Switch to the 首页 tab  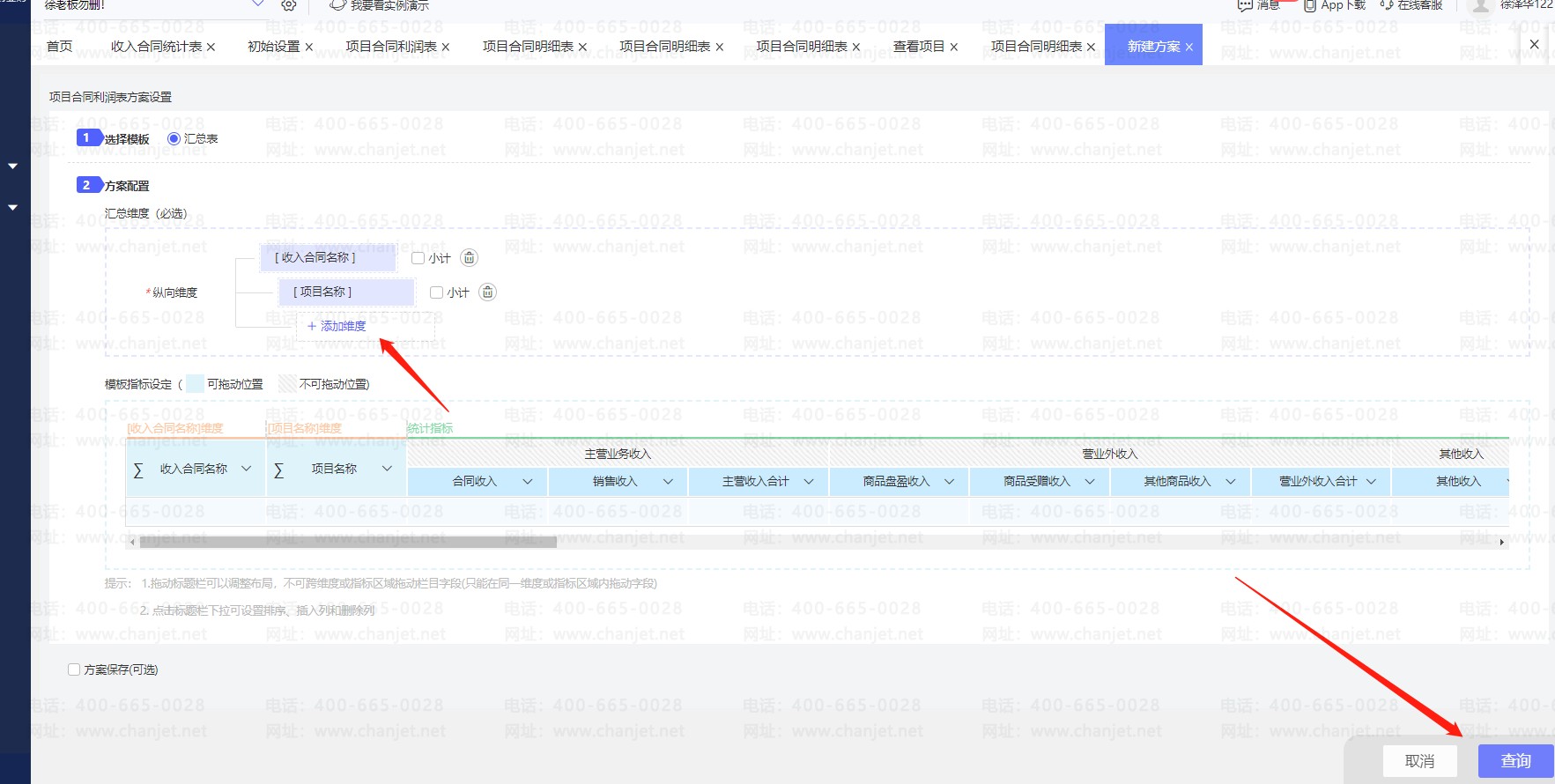59,46
